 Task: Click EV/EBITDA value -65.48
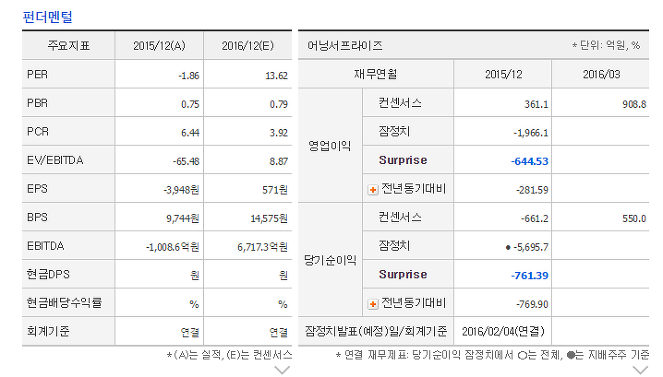coord(186,161)
